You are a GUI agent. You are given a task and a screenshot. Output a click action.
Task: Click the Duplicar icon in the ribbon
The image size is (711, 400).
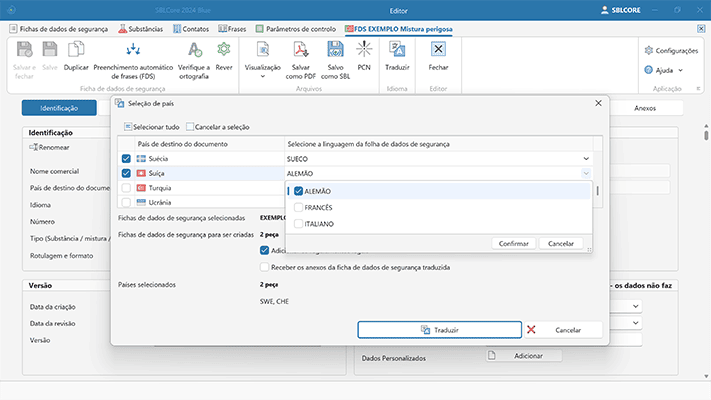point(76,49)
